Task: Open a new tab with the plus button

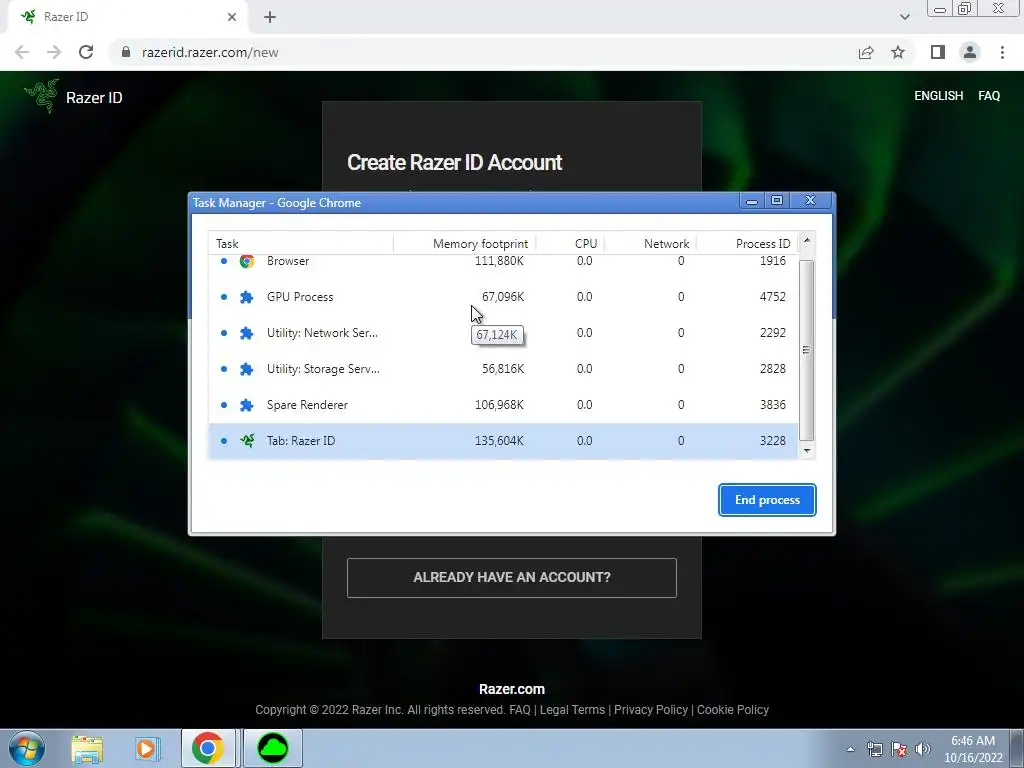Action: click(270, 17)
